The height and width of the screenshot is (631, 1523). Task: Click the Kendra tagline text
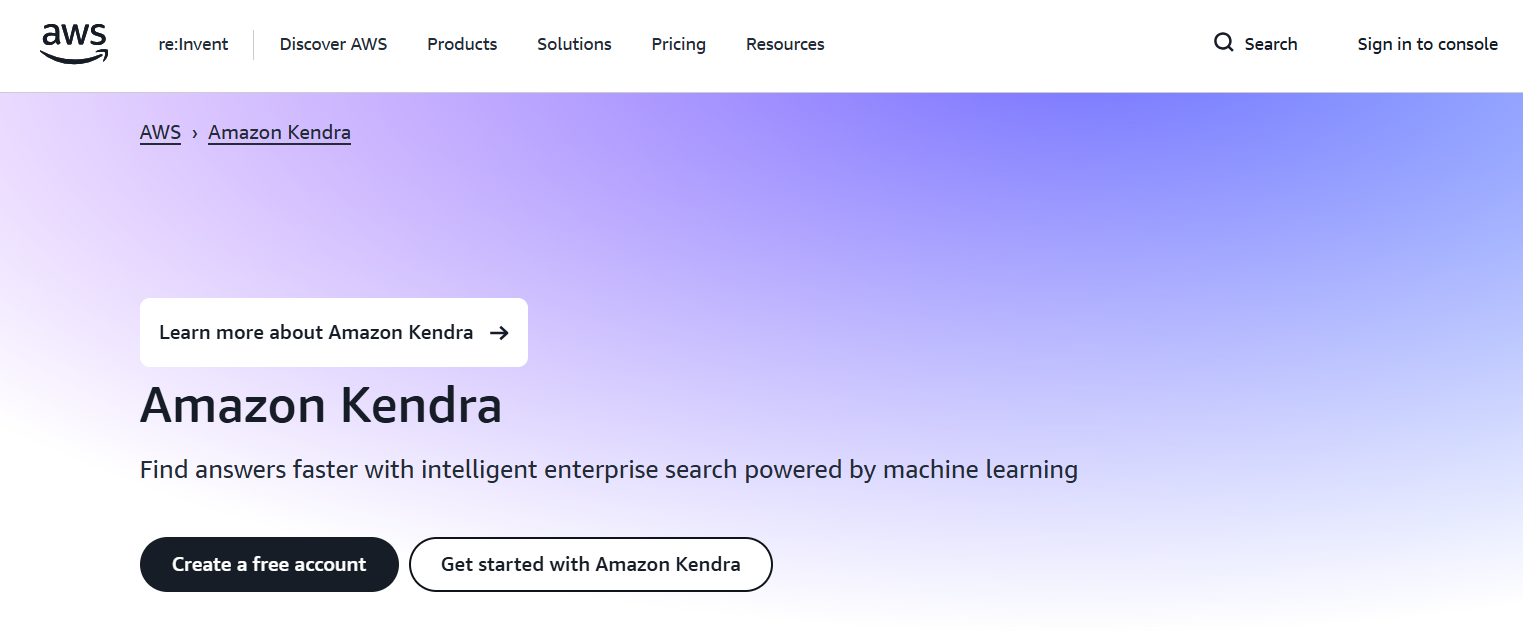click(x=608, y=469)
